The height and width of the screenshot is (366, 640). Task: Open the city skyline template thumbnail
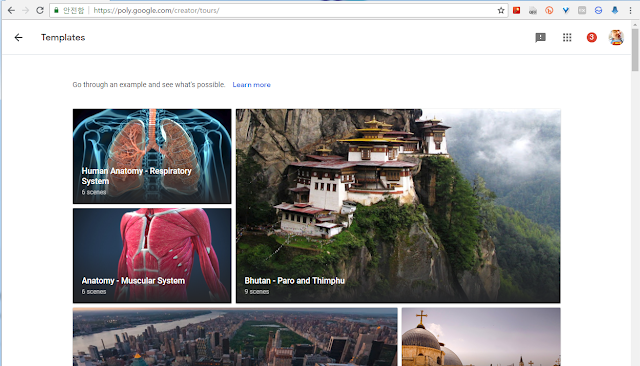235,337
